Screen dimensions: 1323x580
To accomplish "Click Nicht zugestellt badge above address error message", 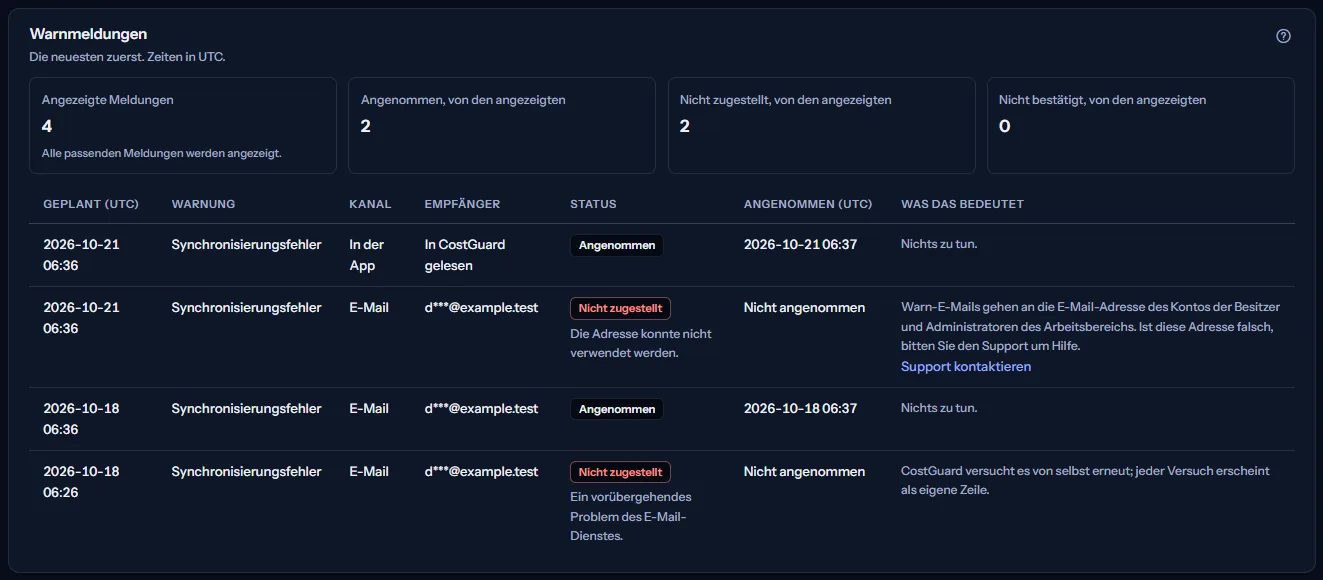I will pos(620,308).
